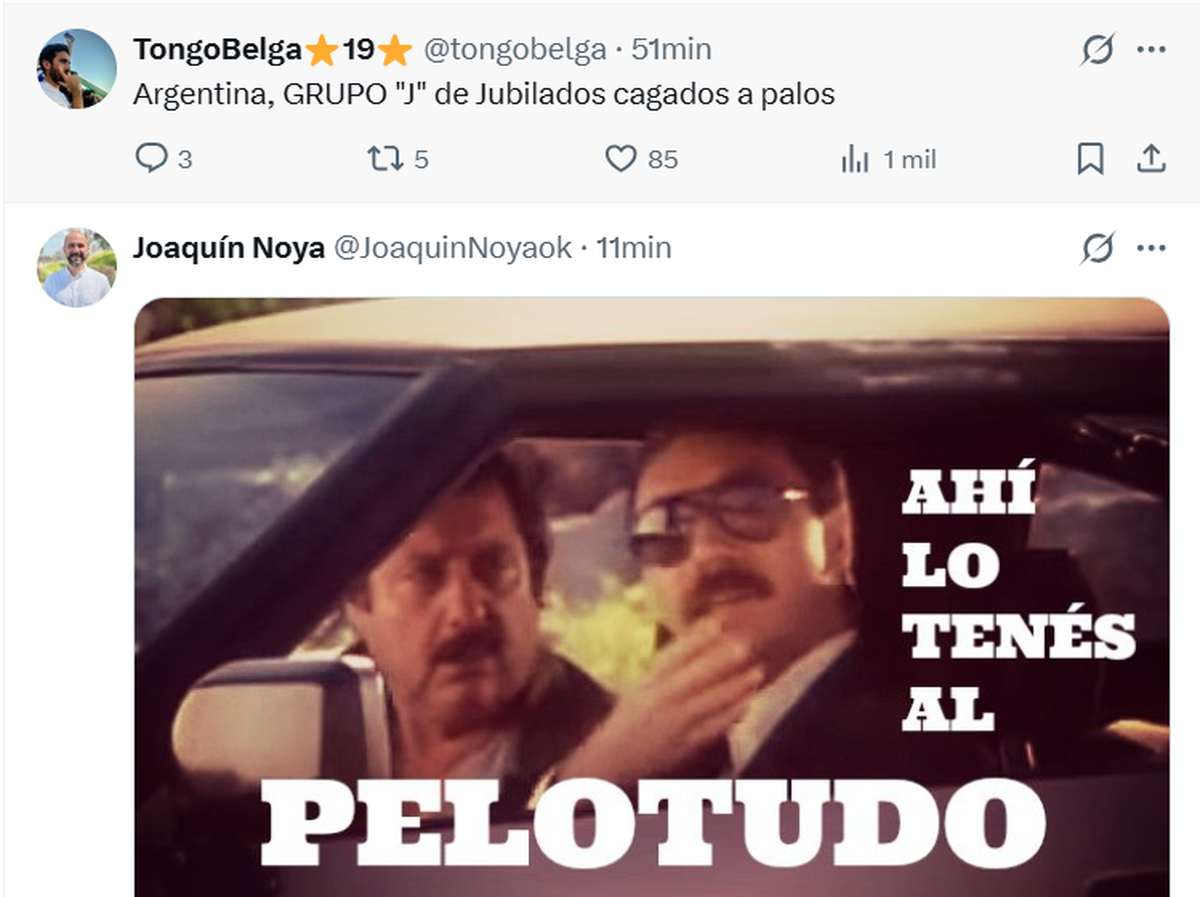
Task: Open more options for TongoBelga's tweet
Action: click(x=1151, y=50)
